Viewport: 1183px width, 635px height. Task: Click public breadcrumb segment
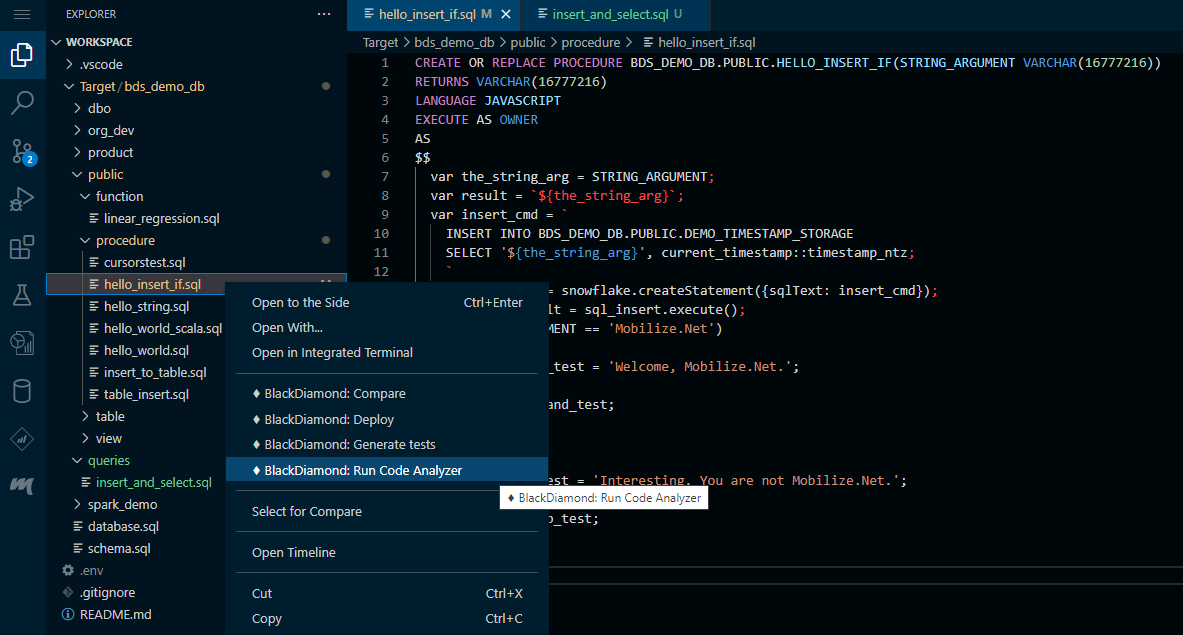pyautogui.click(x=527, y=43)
